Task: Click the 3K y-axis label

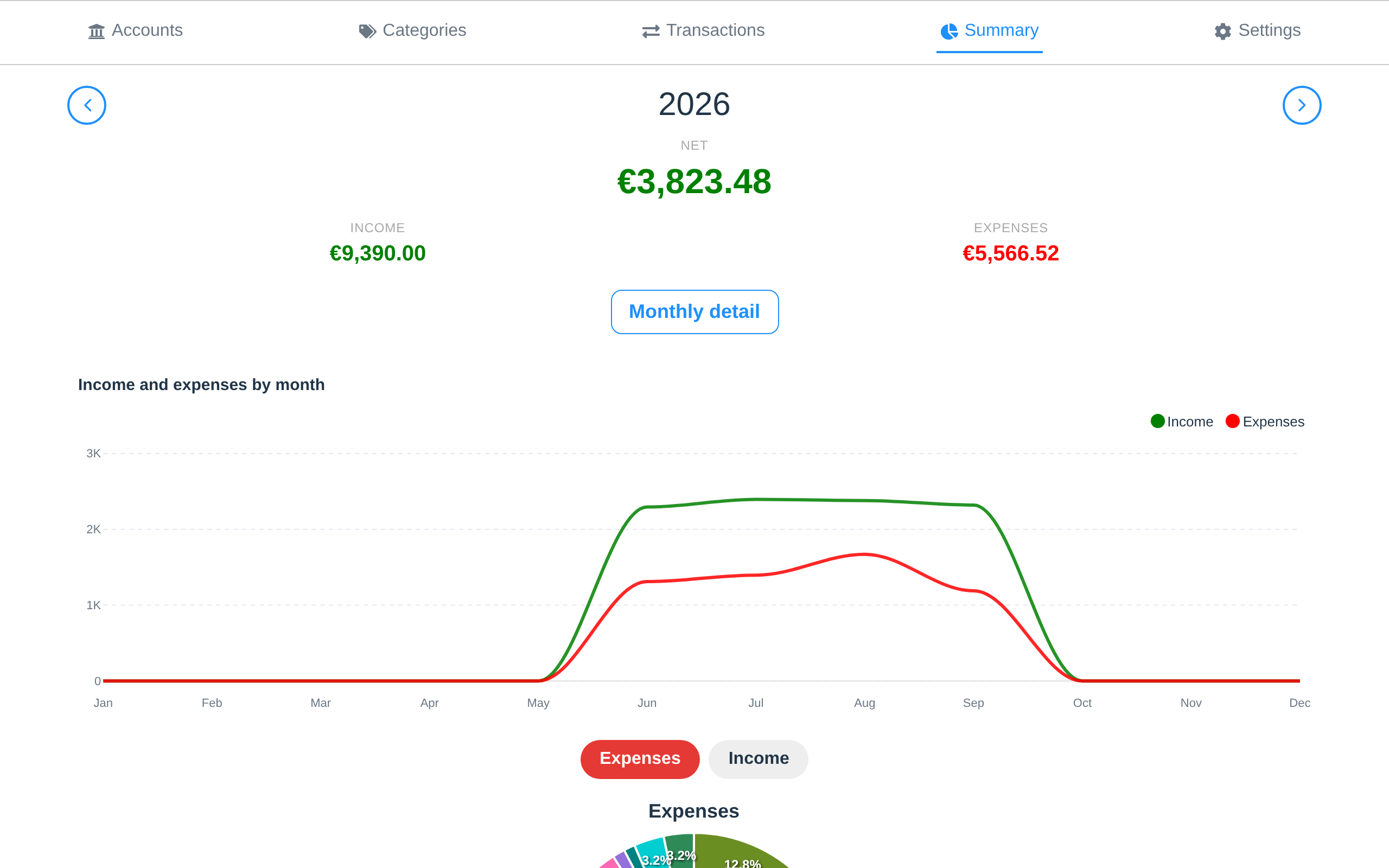Action: tap(93, 454)
